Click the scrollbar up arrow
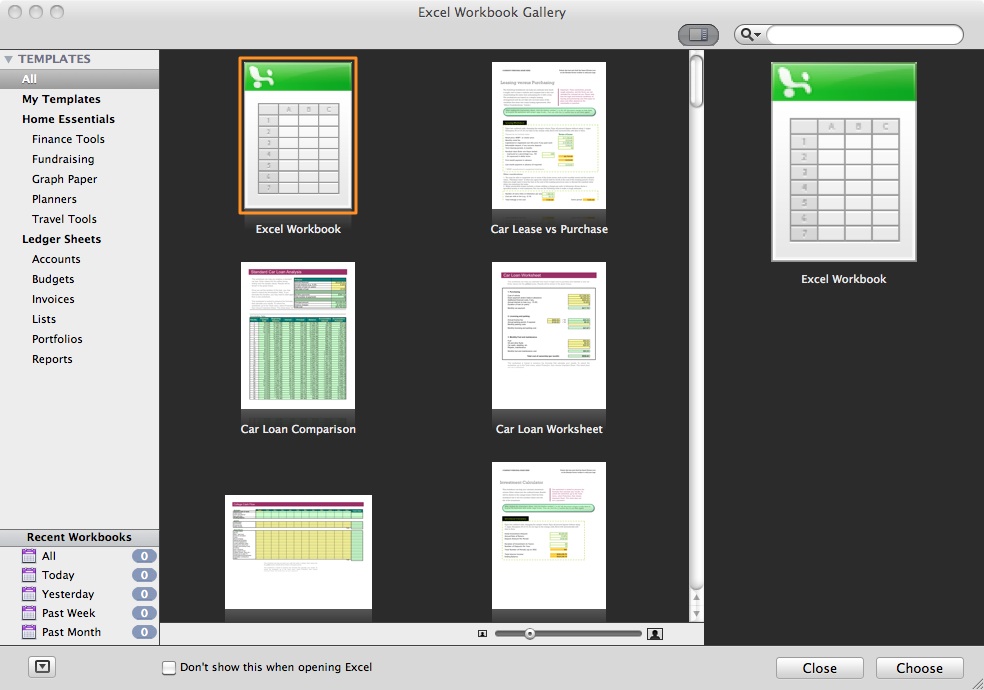 [x=696, y=598]
